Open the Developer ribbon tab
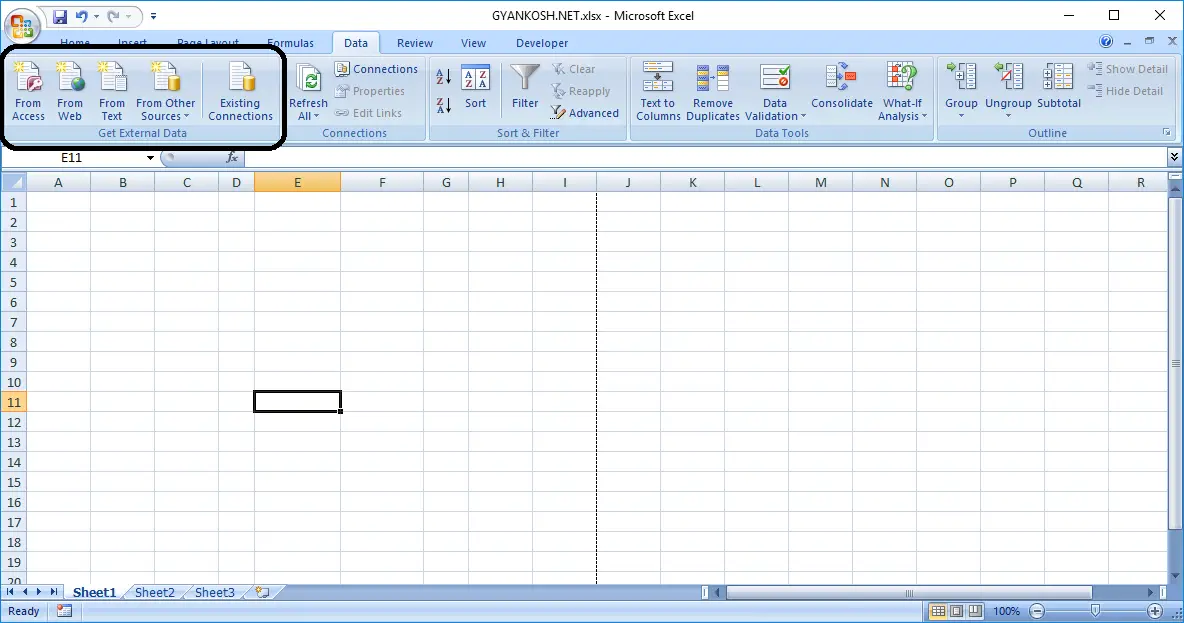1184x623 pixels. coord(541,43)
